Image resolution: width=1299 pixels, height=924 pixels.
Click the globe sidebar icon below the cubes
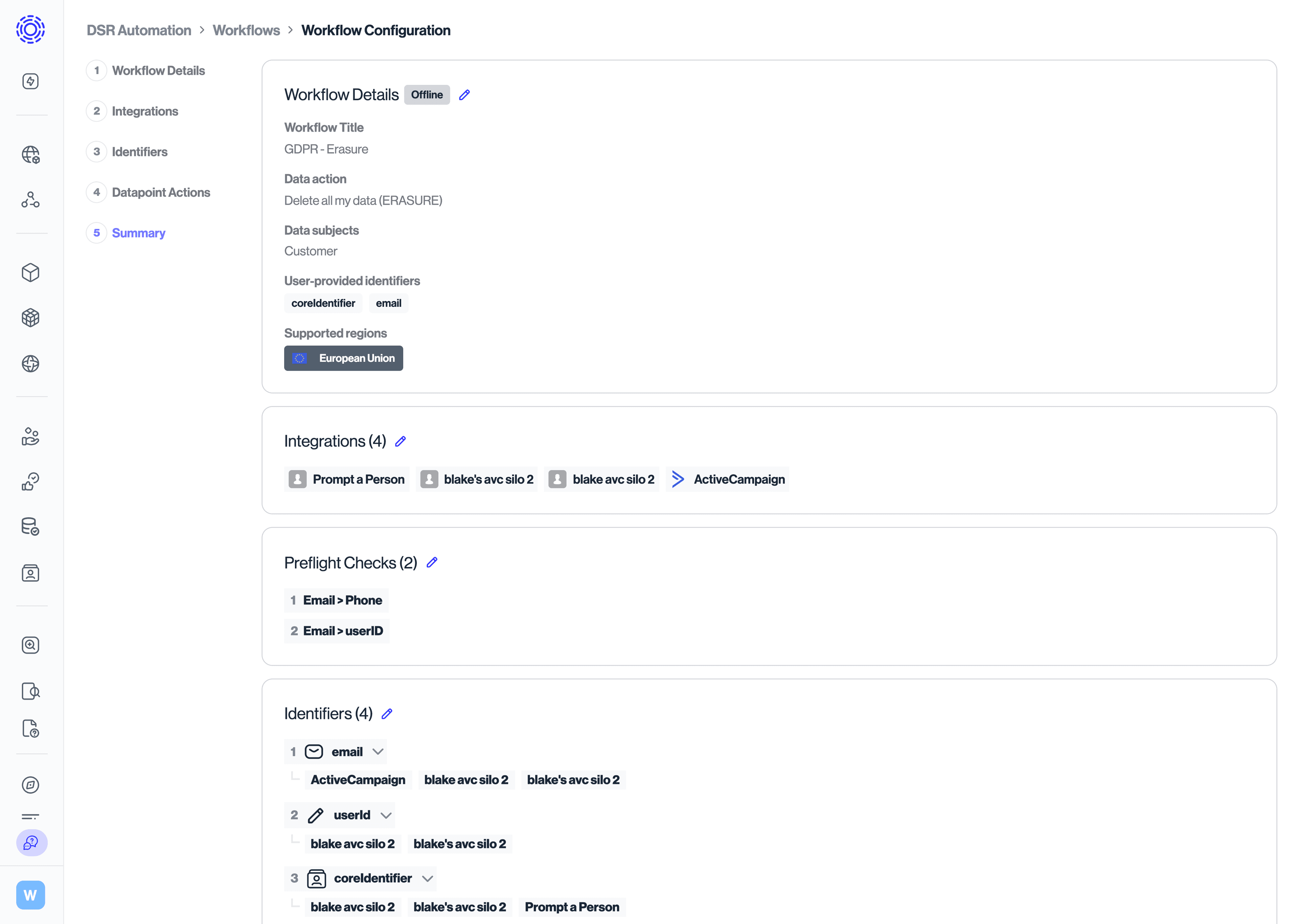pos(31,364)
